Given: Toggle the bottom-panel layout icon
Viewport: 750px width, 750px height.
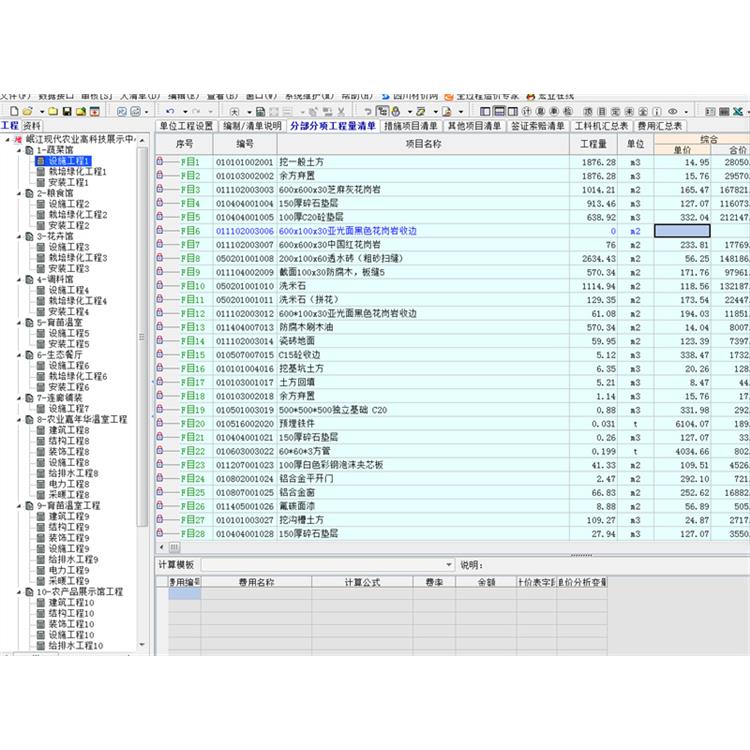Looking at the screenshot, I should (x=499, y=111).
